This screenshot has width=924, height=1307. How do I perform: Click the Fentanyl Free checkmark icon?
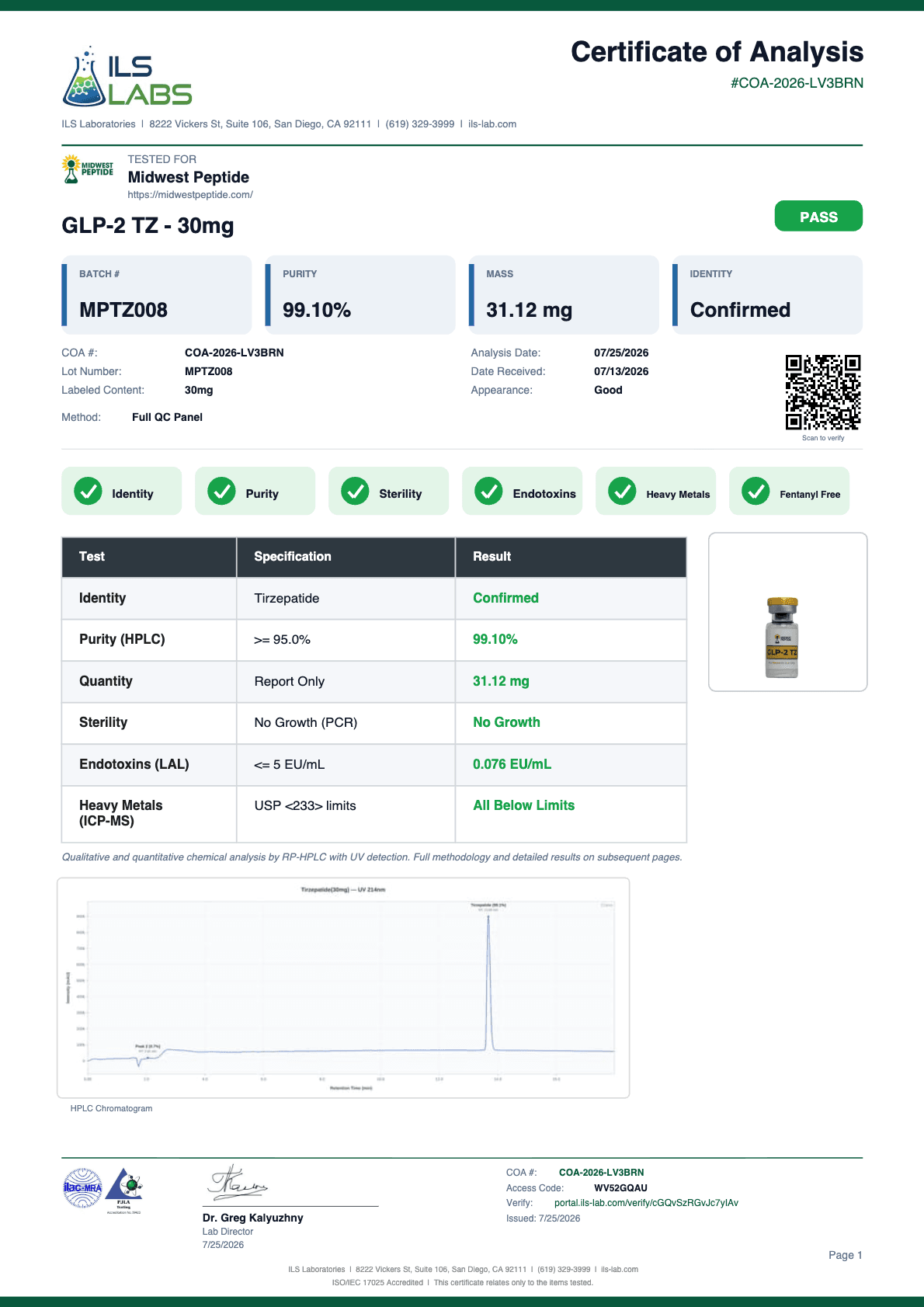[756, 491]
